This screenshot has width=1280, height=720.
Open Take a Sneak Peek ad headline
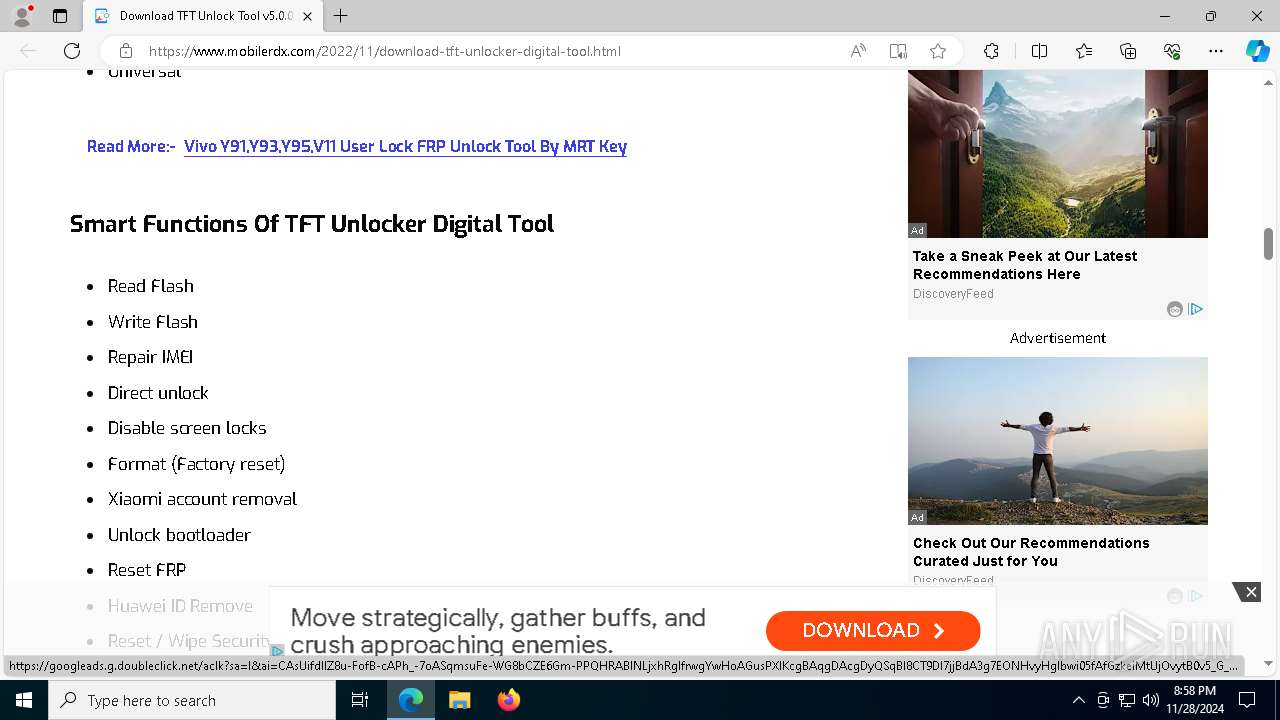(1025, 265)
